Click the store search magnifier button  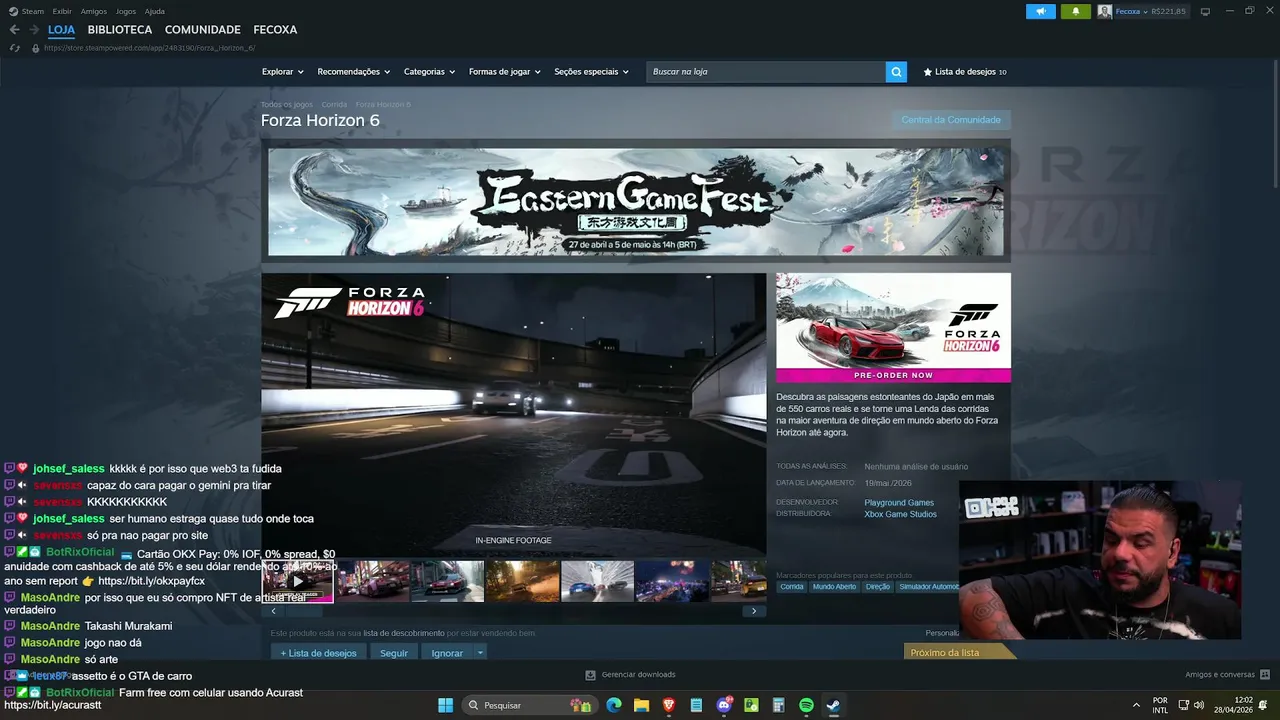pos(896,72)
